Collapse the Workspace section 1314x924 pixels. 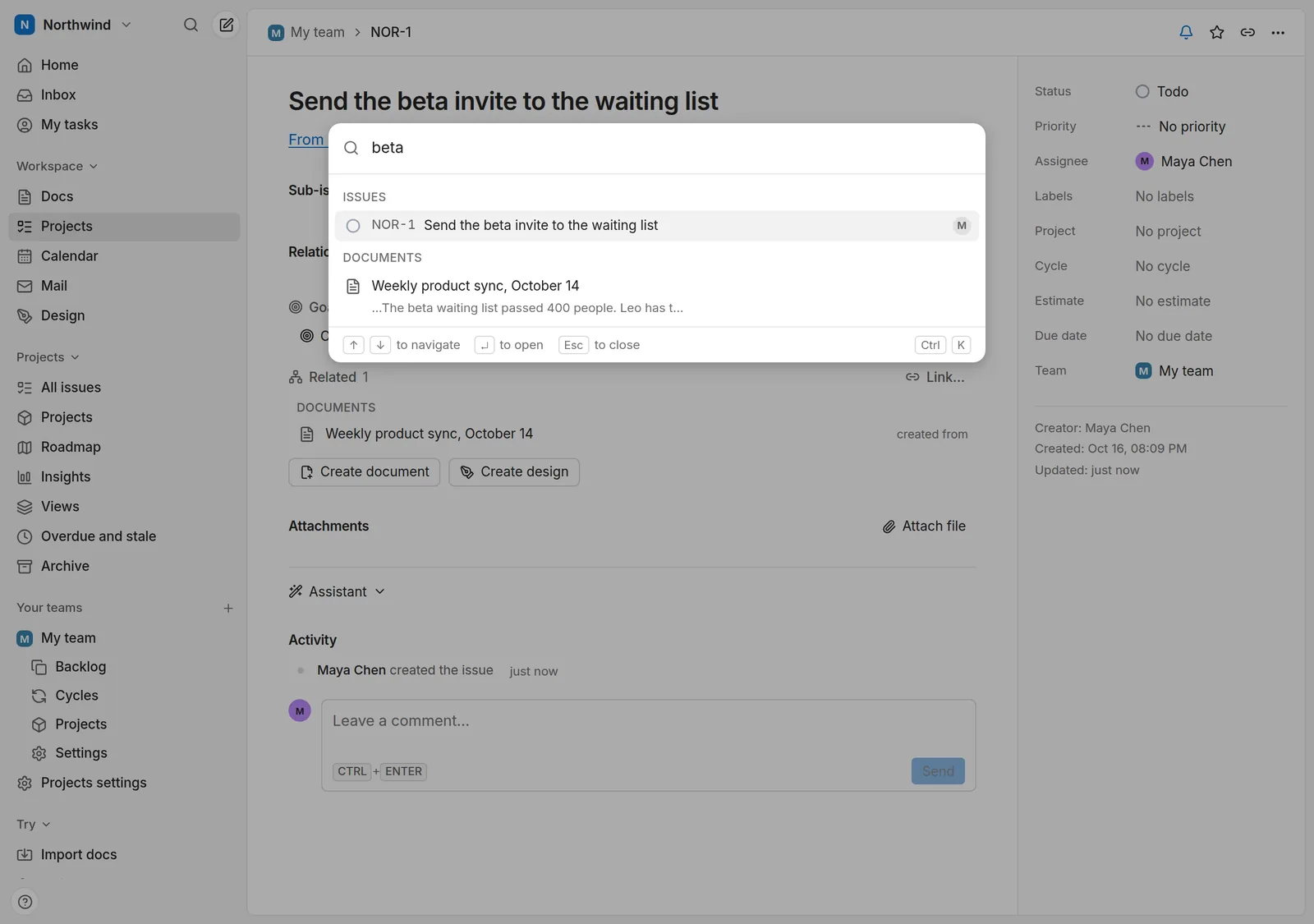(x=57, y=166)
